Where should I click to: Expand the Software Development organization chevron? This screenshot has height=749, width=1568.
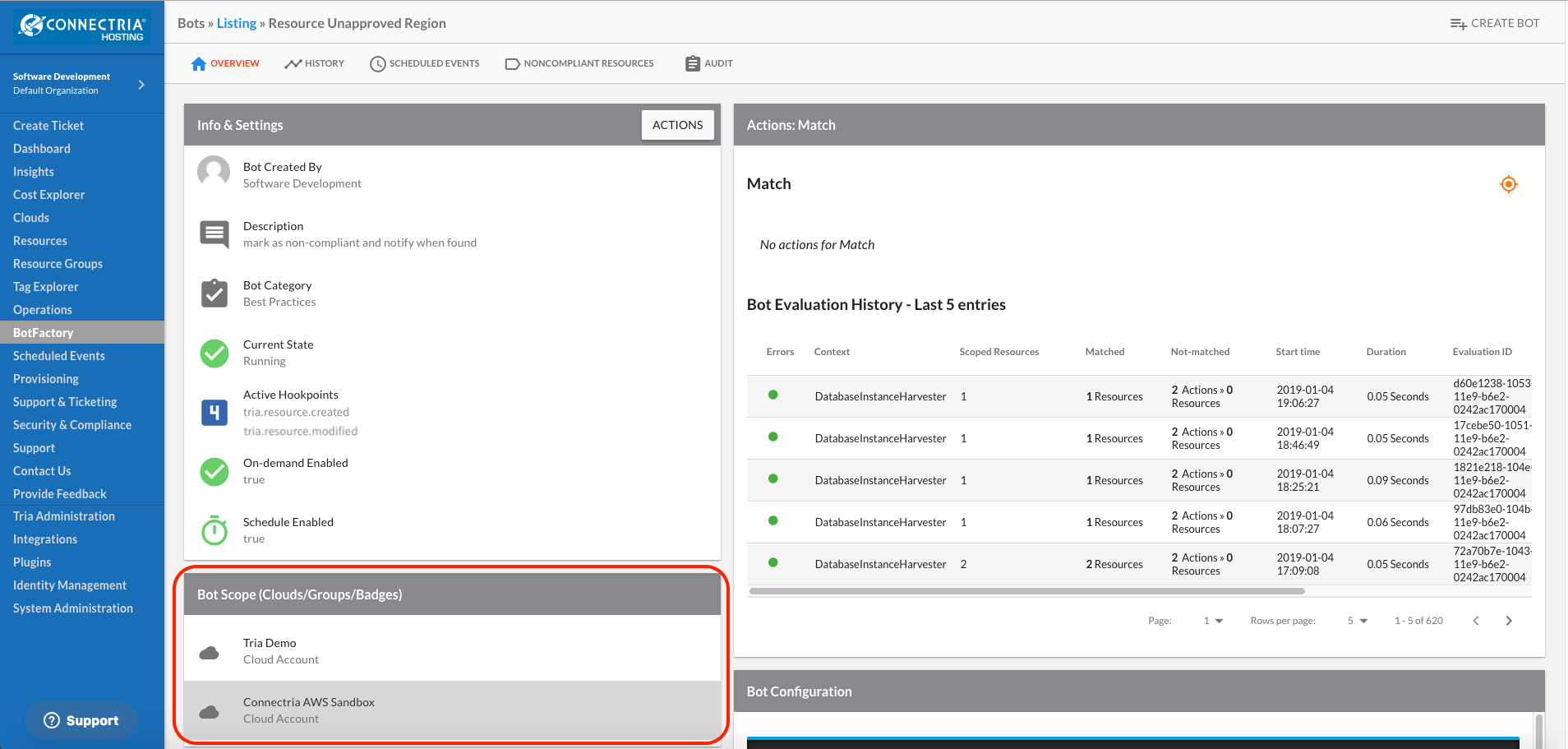pos(141,84)
